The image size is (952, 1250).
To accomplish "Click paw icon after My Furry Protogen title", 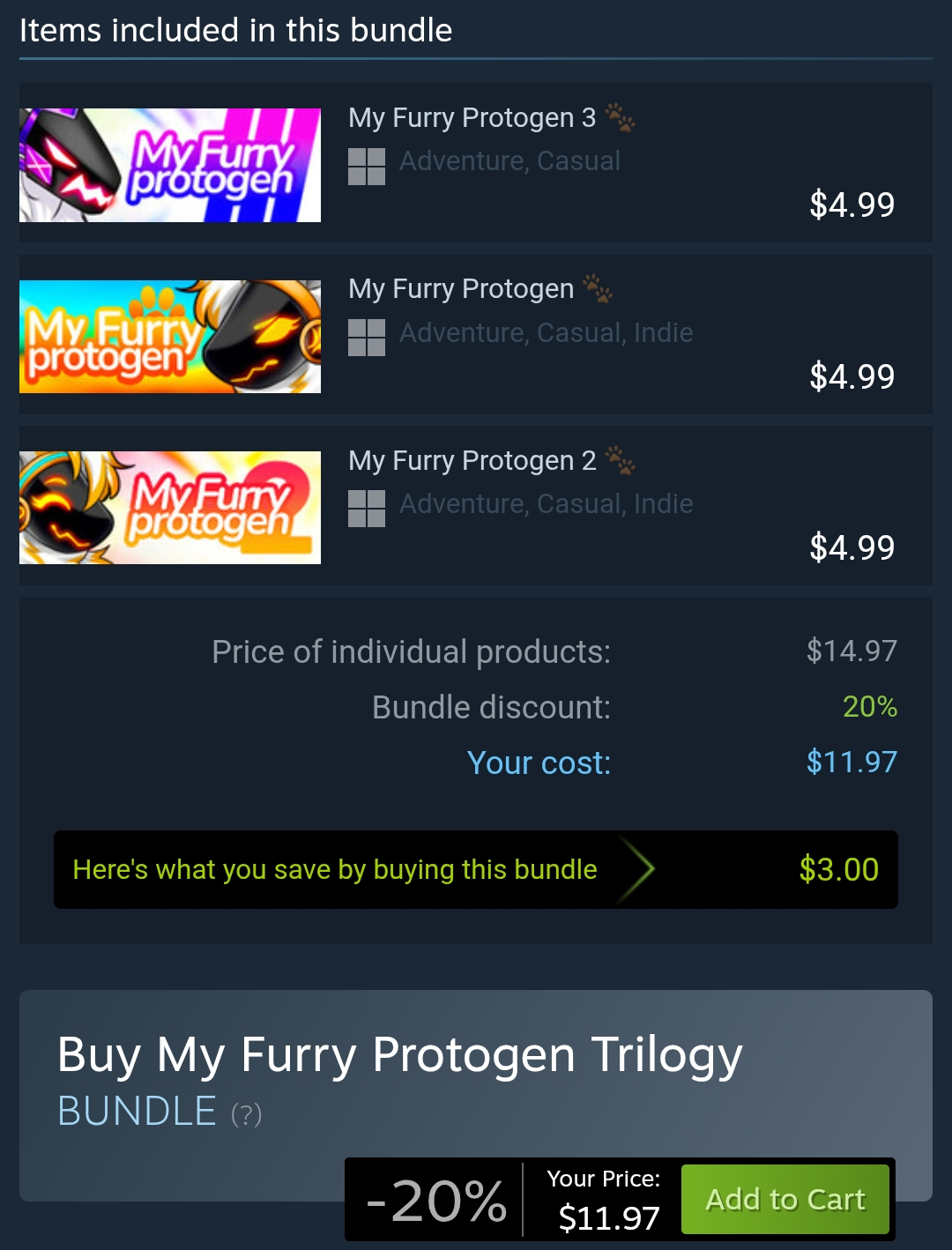I will pyautogui.click(x=599, y=288).
